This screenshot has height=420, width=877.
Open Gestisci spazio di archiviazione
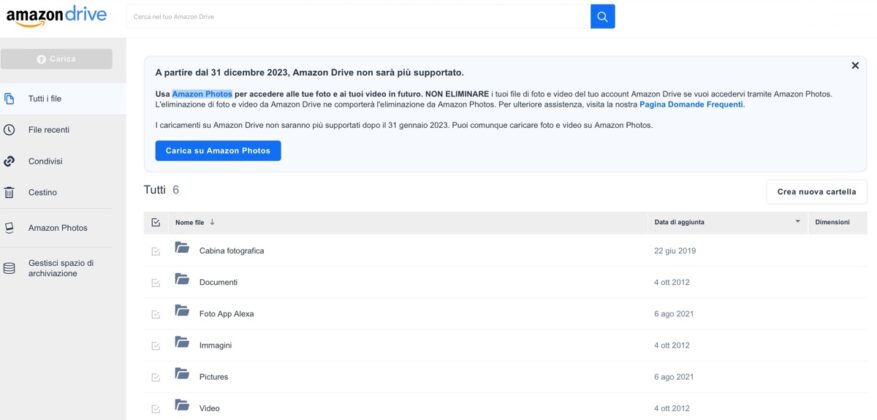tap(63, 268)
